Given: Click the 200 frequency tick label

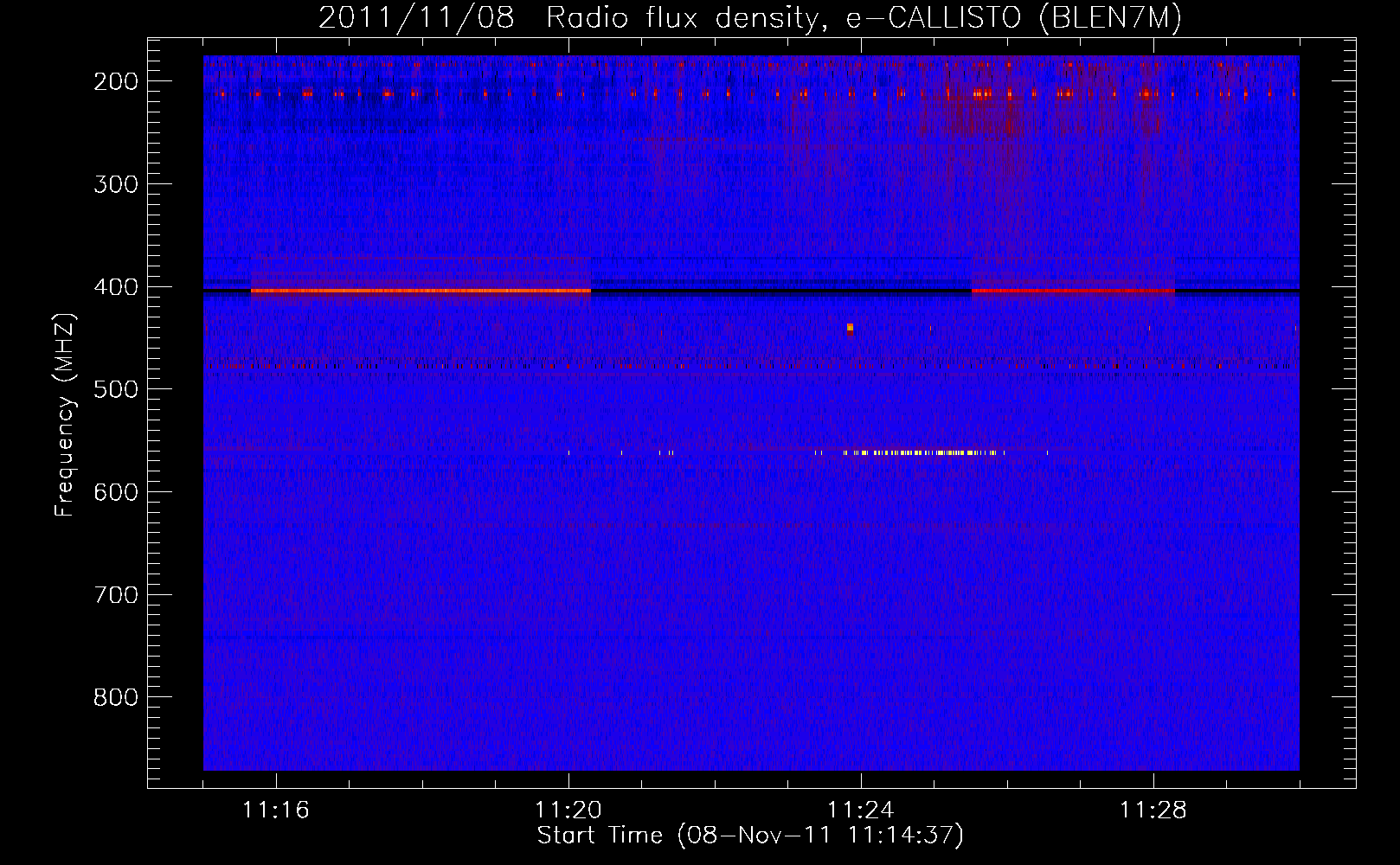Looking at the screenshot, I should click(115, 81).
